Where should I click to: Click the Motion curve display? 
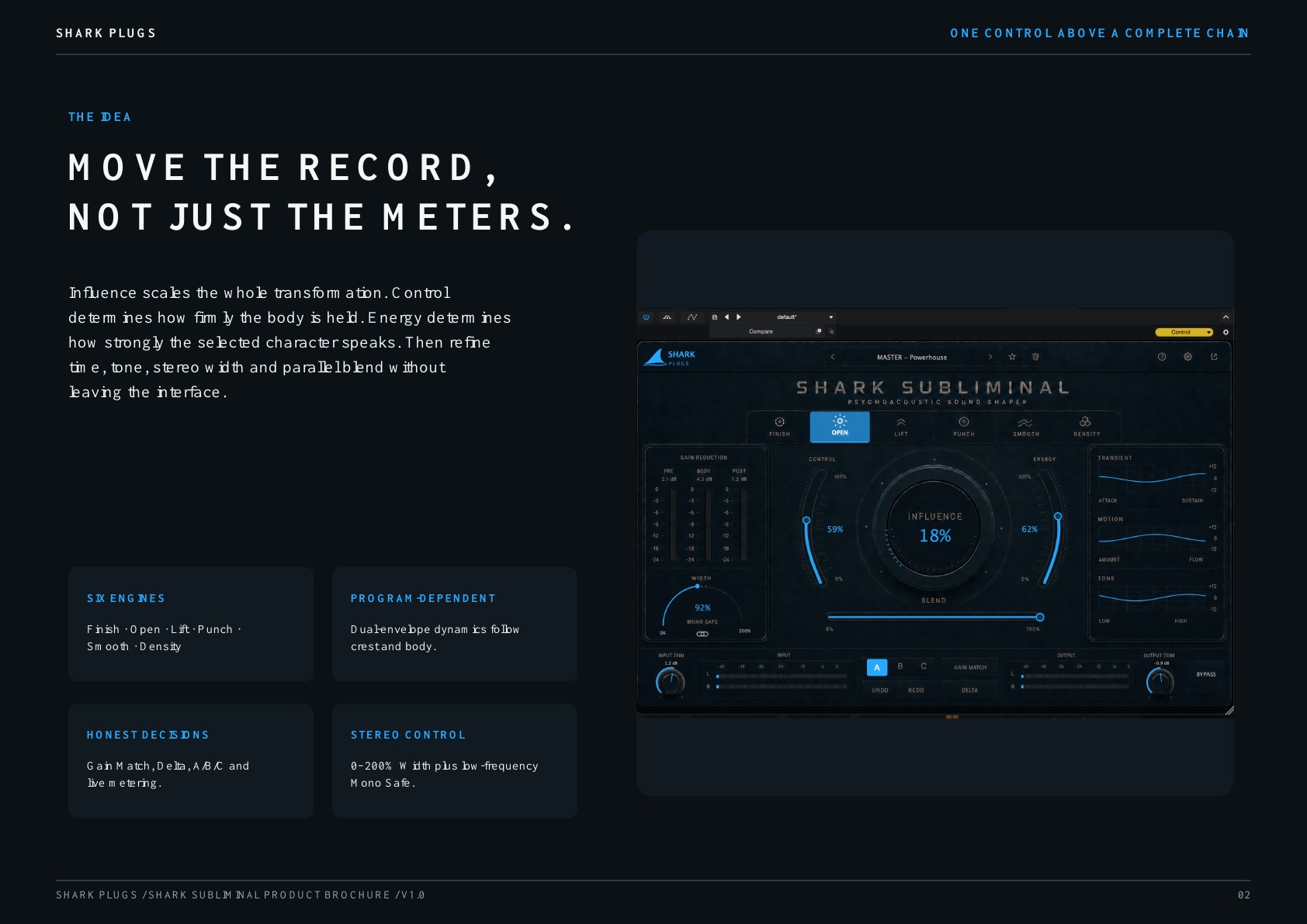click(1153, 538)
